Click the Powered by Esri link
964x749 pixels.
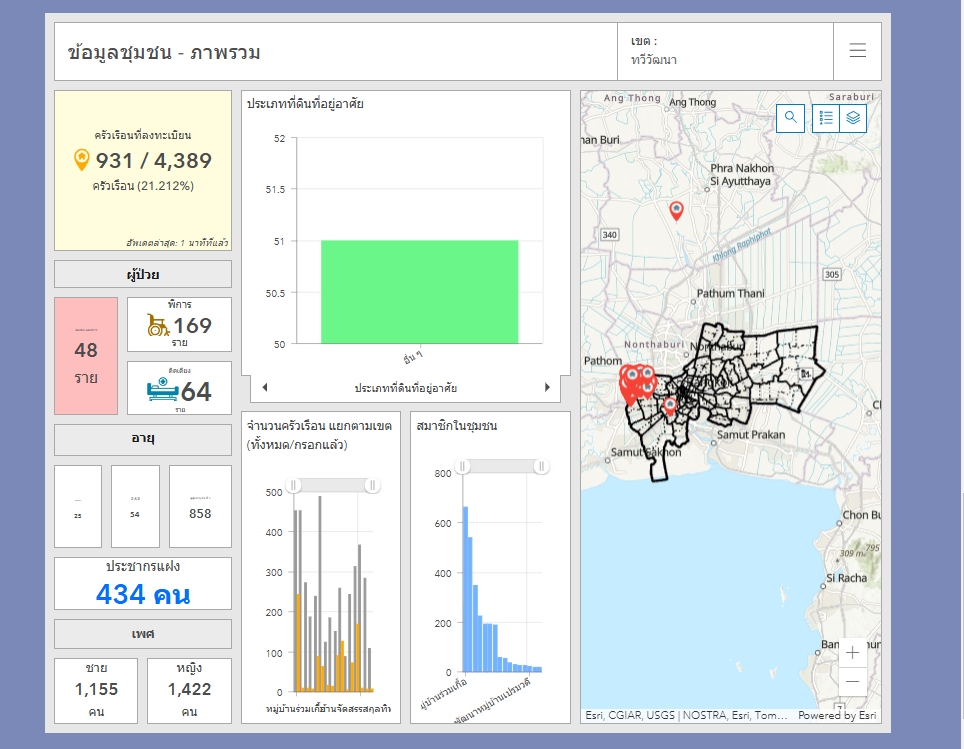838,715
